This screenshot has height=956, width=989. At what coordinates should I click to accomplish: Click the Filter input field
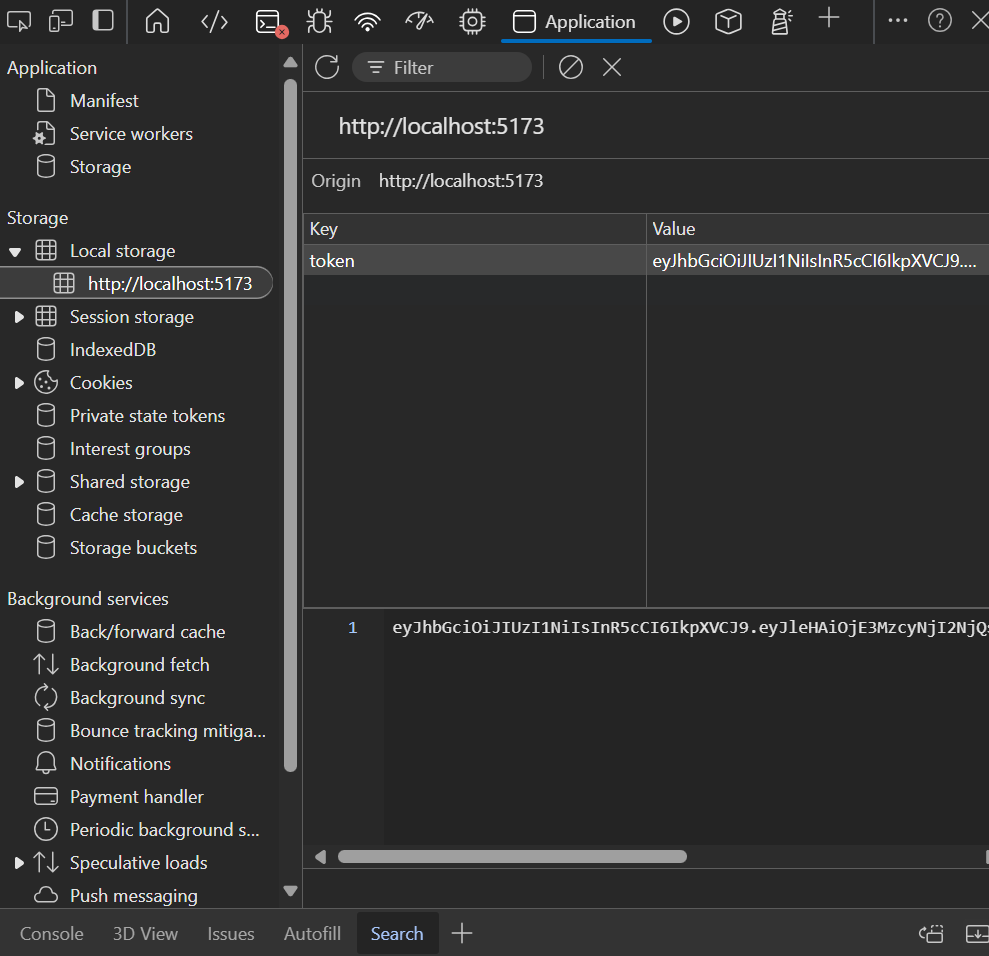click(455, 67)
